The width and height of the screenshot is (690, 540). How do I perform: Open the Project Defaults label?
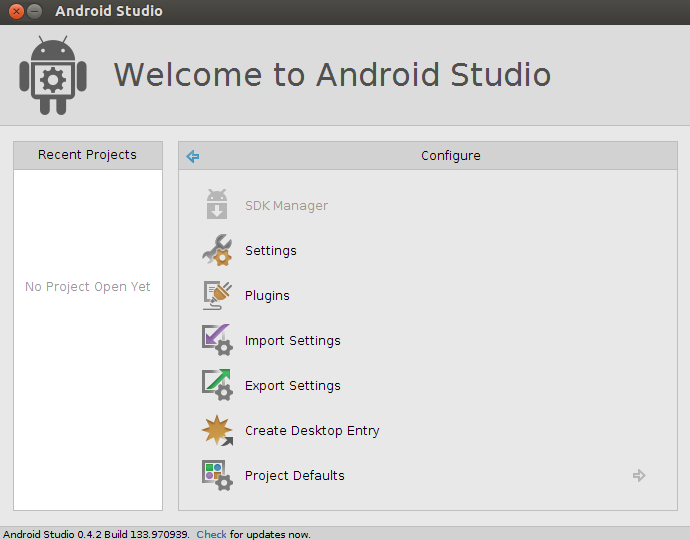tap(294, 475)
